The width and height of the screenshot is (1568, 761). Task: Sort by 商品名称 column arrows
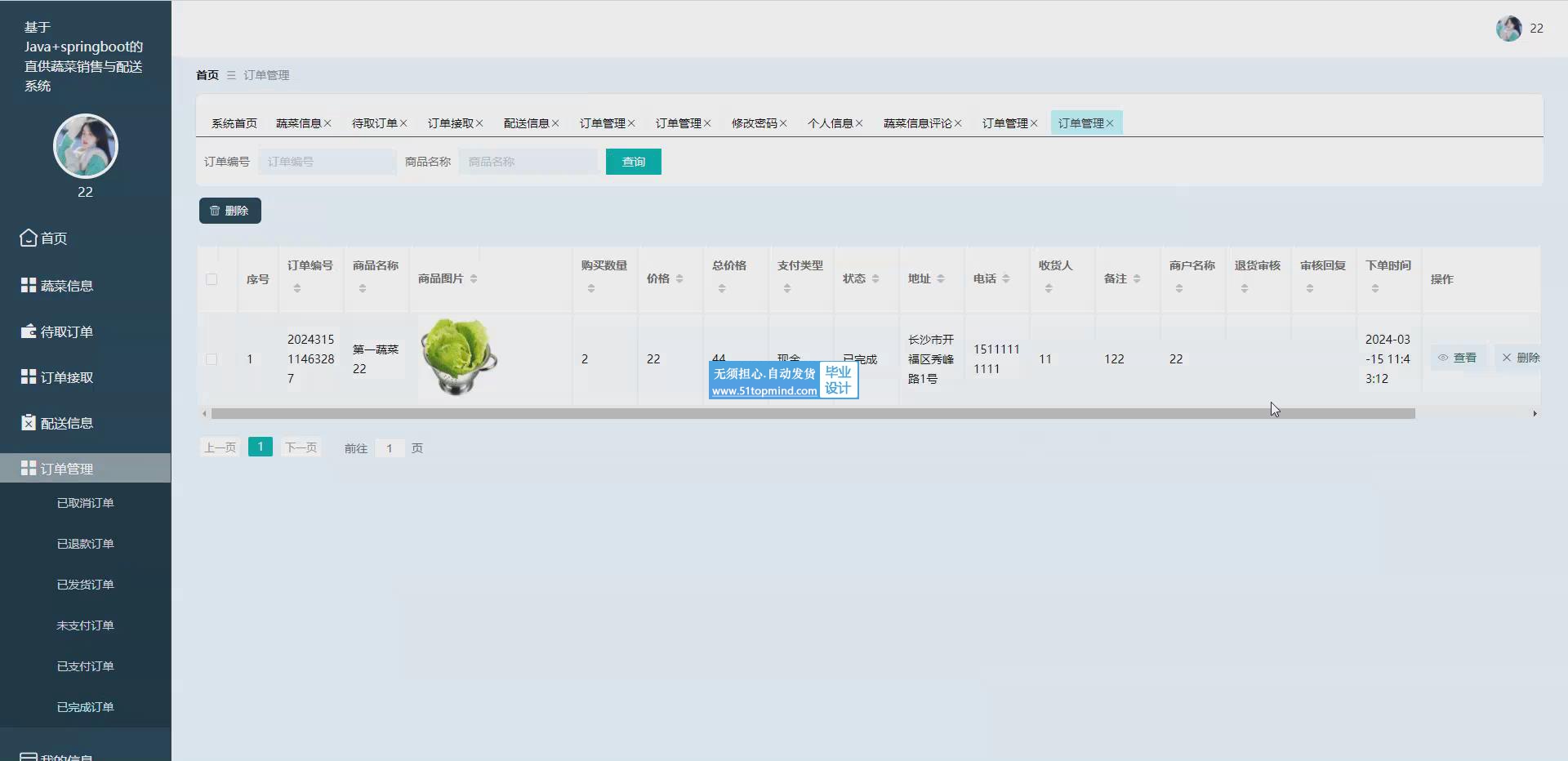click(x=363, y=288)
